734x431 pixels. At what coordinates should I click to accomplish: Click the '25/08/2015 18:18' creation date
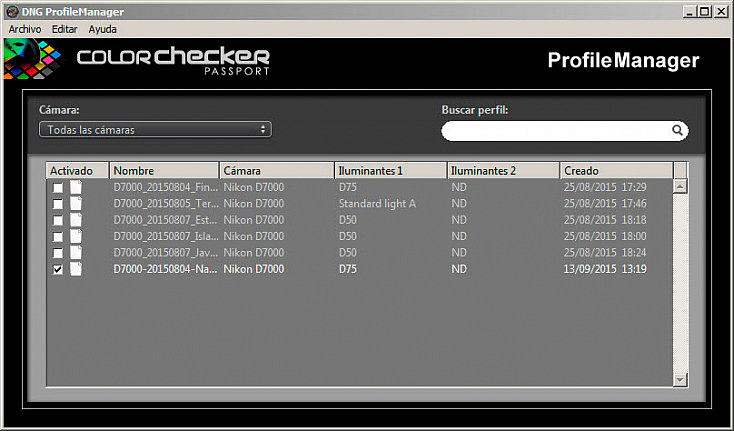click(605, 220)
